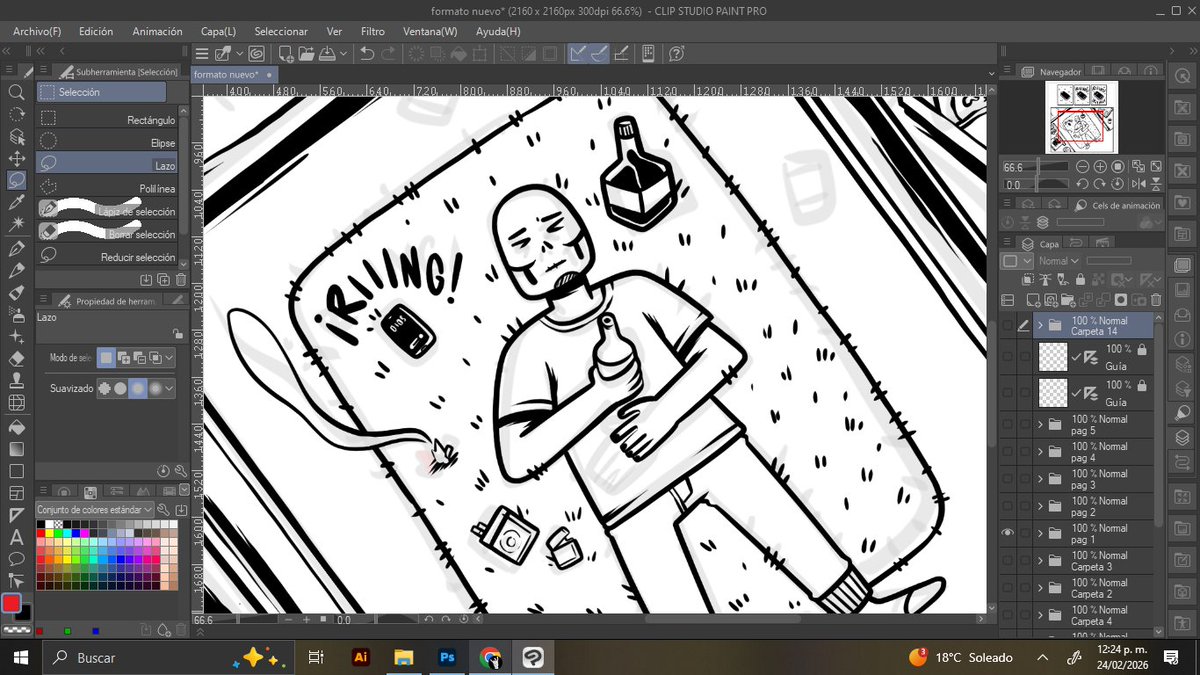Viewport: 1200px width, 675px height.
Task: Open Photoshop from the taskbar
Action: click(x=447, y=657)
